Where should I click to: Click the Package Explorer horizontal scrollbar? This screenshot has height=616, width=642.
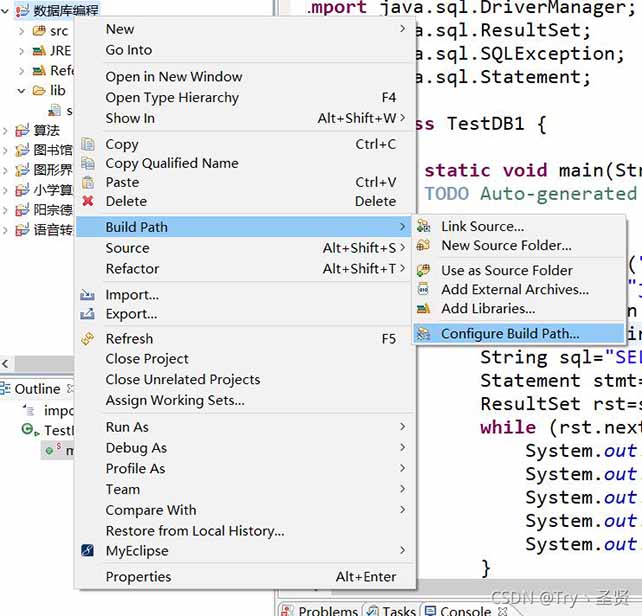tap(41, 363)
